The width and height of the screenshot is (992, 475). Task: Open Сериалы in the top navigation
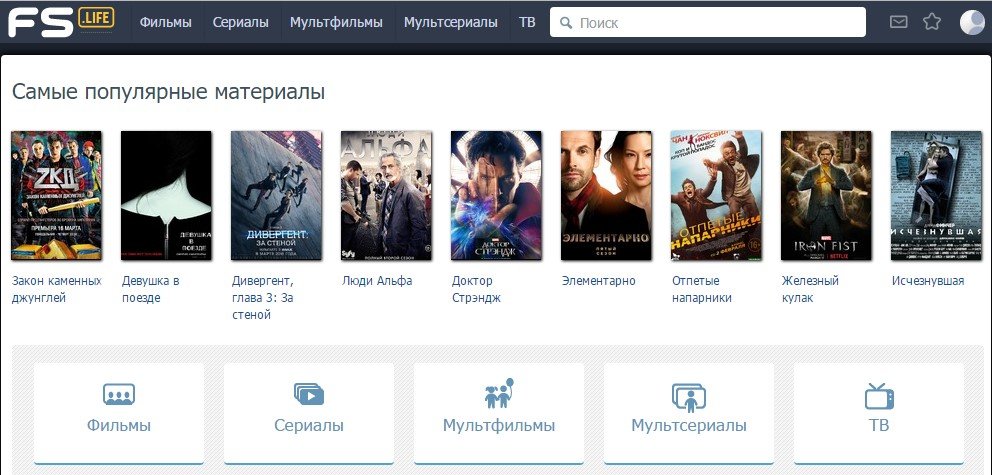click(x=240, y=23)
